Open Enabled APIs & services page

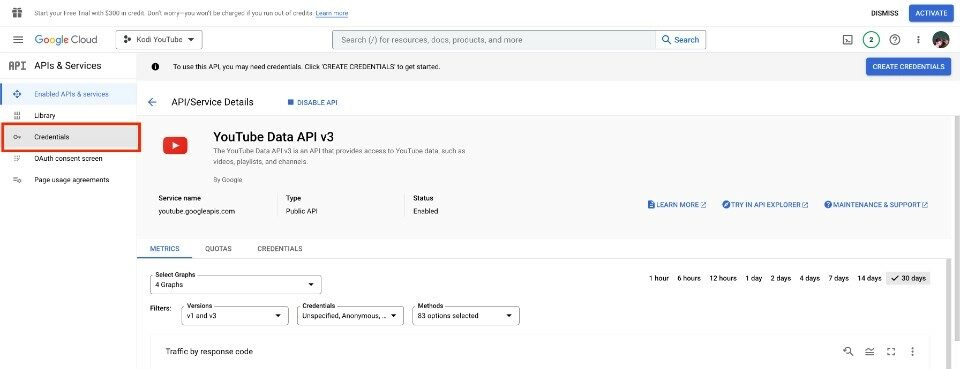click(x=69, y=94)
